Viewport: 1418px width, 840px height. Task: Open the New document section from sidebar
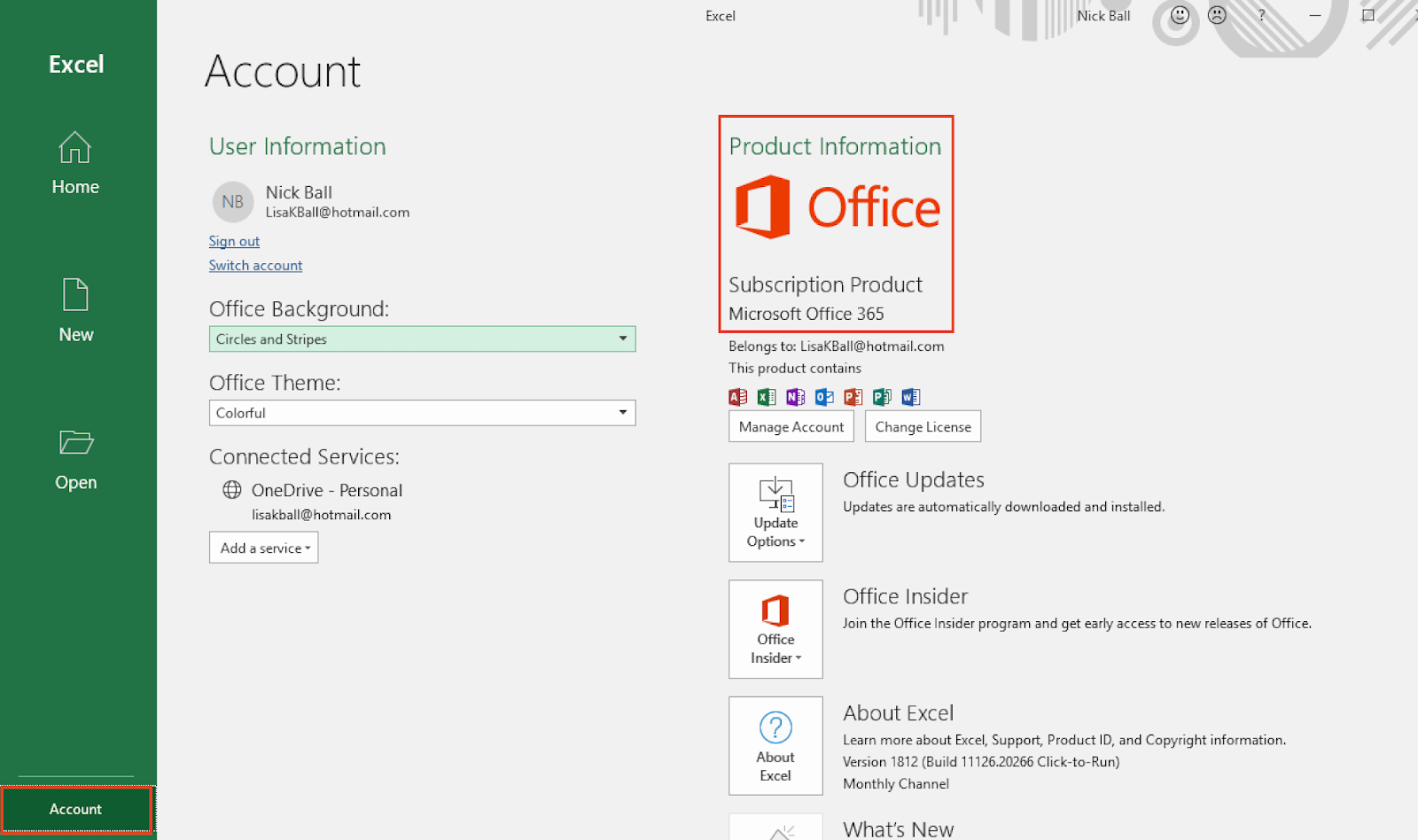[75, 310]
